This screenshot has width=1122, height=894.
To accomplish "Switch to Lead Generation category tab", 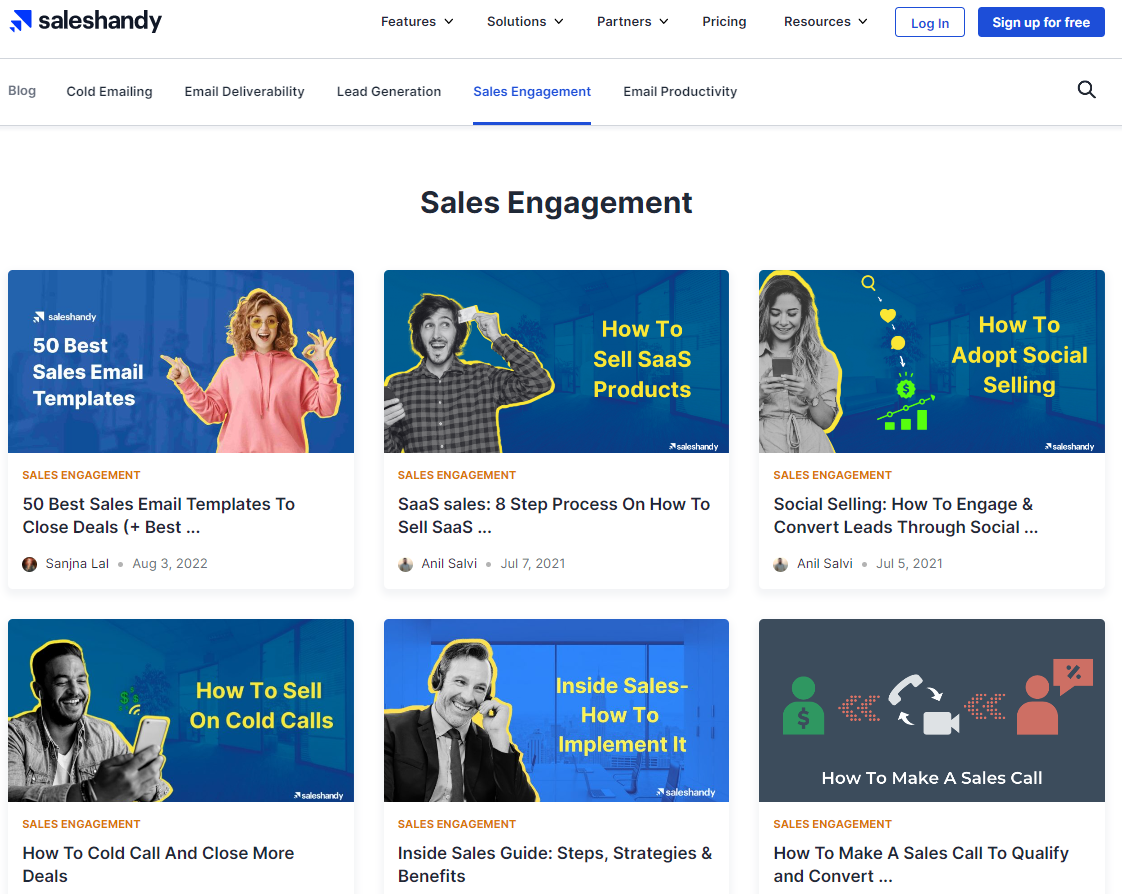I will coord(389,92).
